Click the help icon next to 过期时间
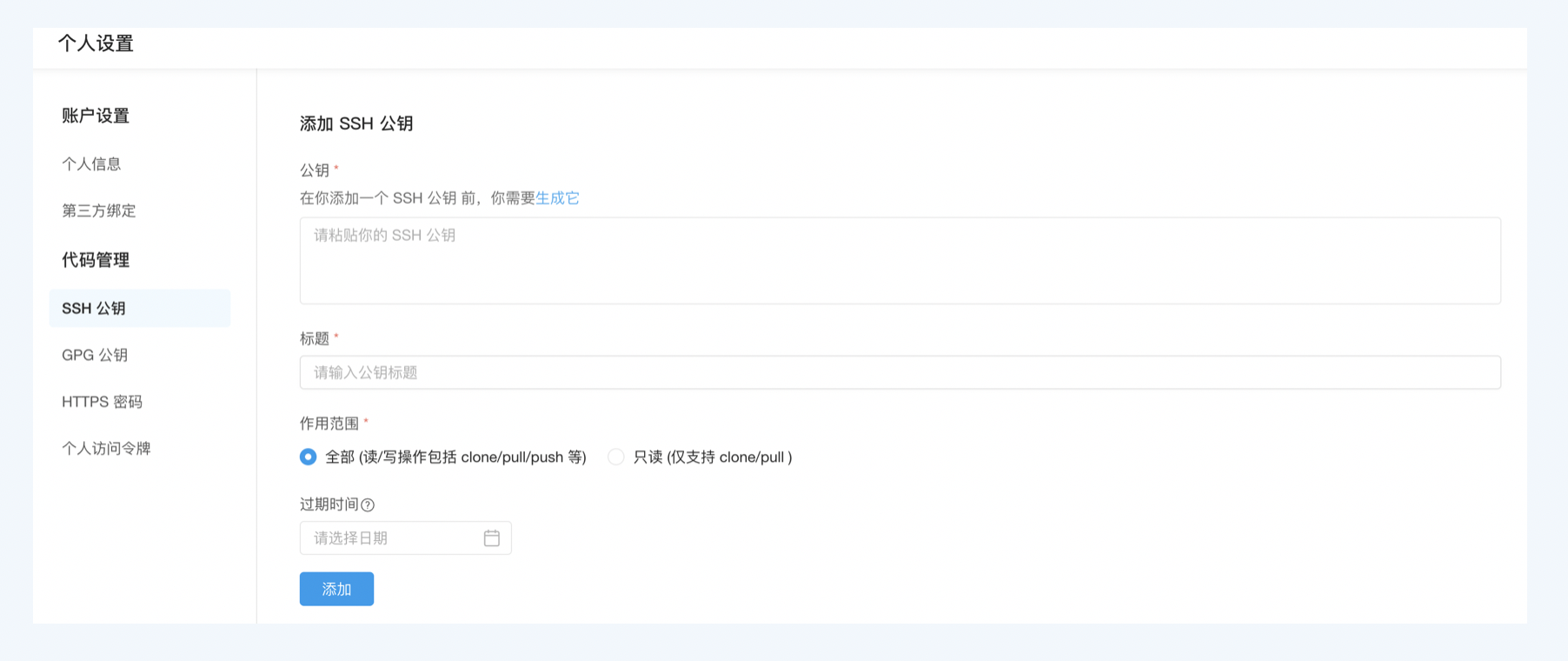 368,505
